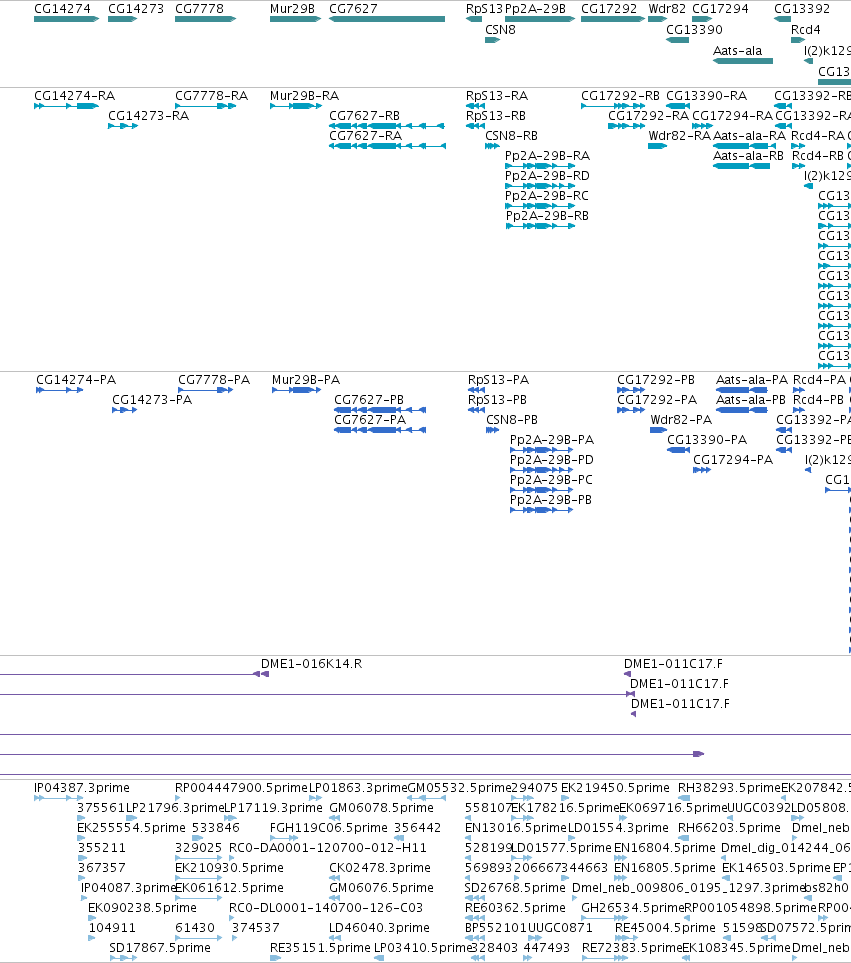Image resolution: width=851 pixels, height=963 pixels.
Task: Click the CG7627-RB transcript label
Action: coord(364,115)
